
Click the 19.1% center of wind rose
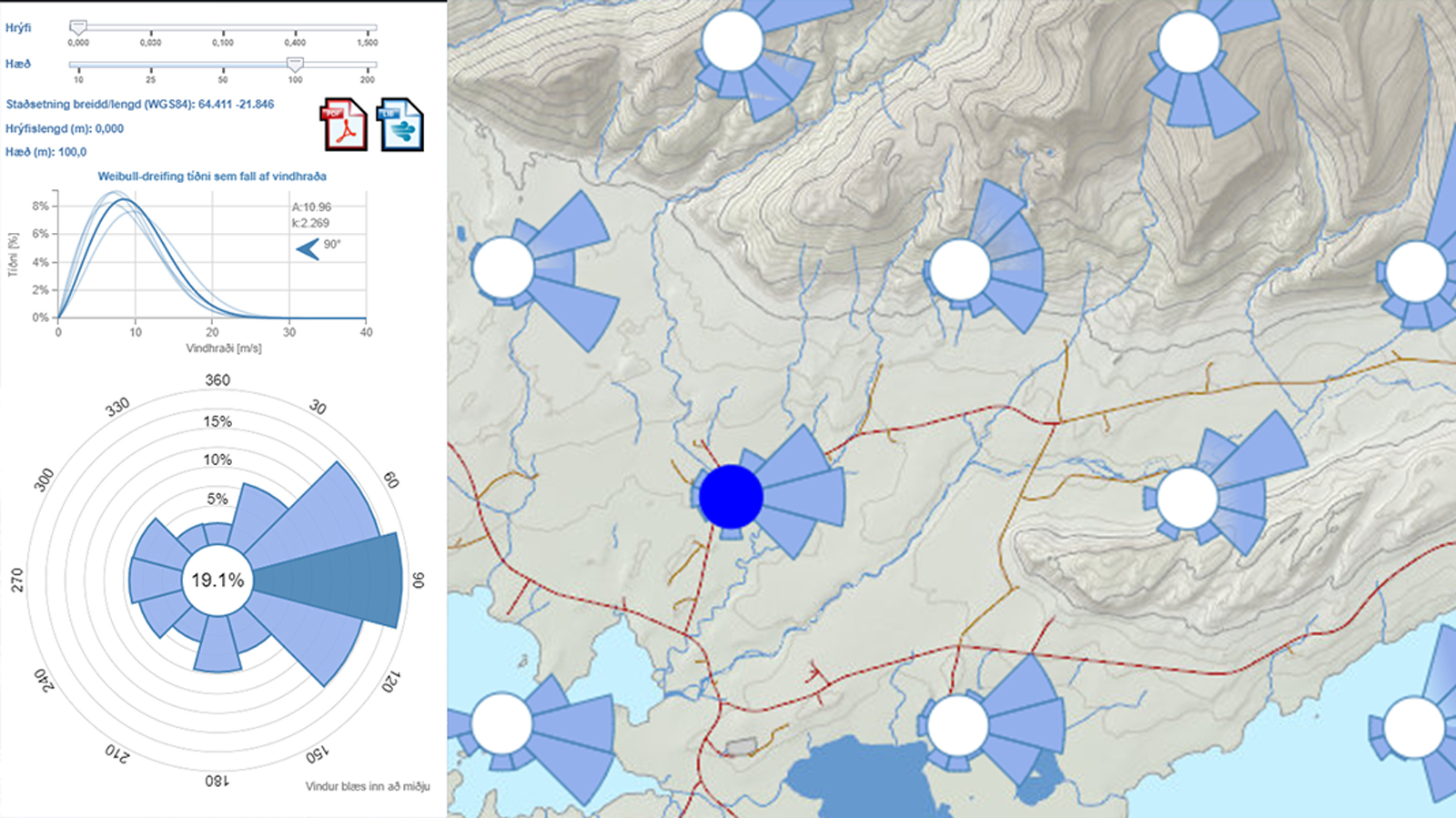click(x=217, y=581)
